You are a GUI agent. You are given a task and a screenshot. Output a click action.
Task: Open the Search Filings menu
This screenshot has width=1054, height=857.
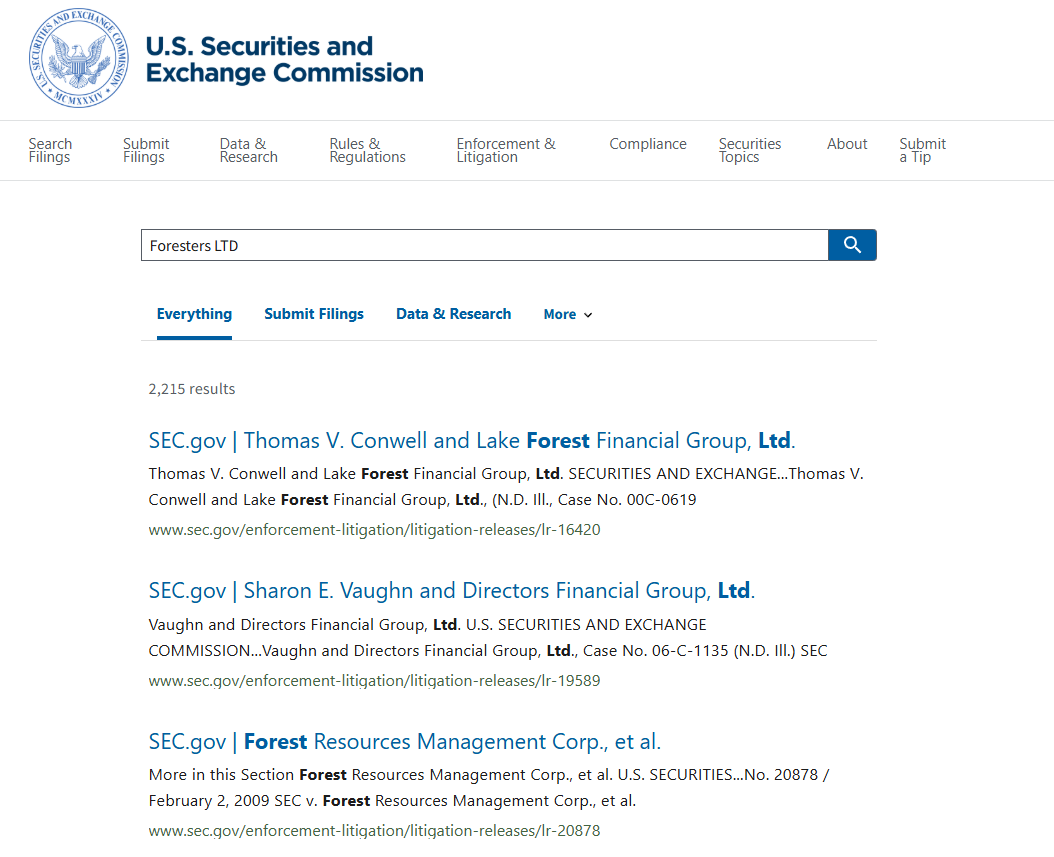pyautogui.click(x=50, y=150)
